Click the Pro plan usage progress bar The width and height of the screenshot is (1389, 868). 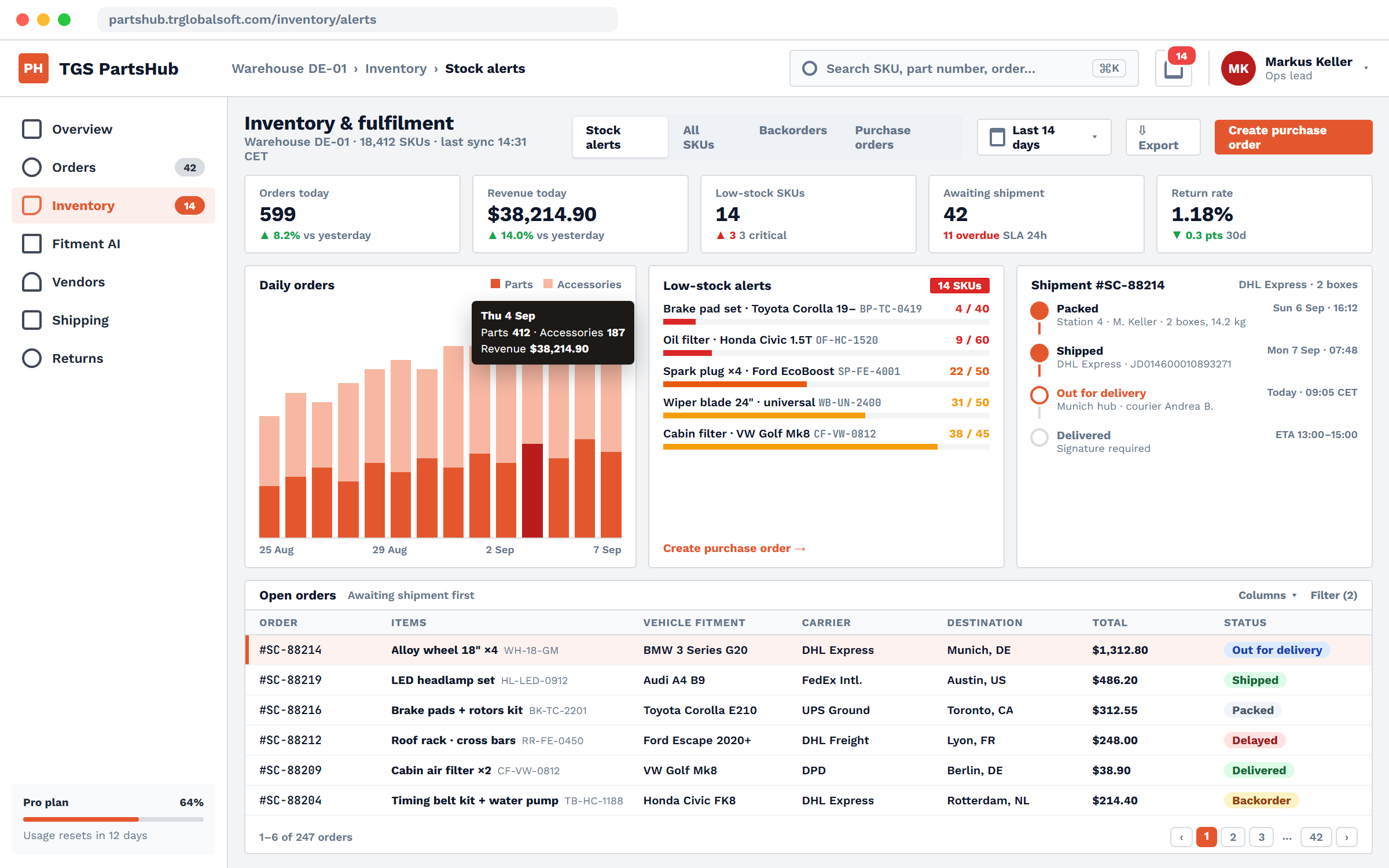(x=113, y=819)
